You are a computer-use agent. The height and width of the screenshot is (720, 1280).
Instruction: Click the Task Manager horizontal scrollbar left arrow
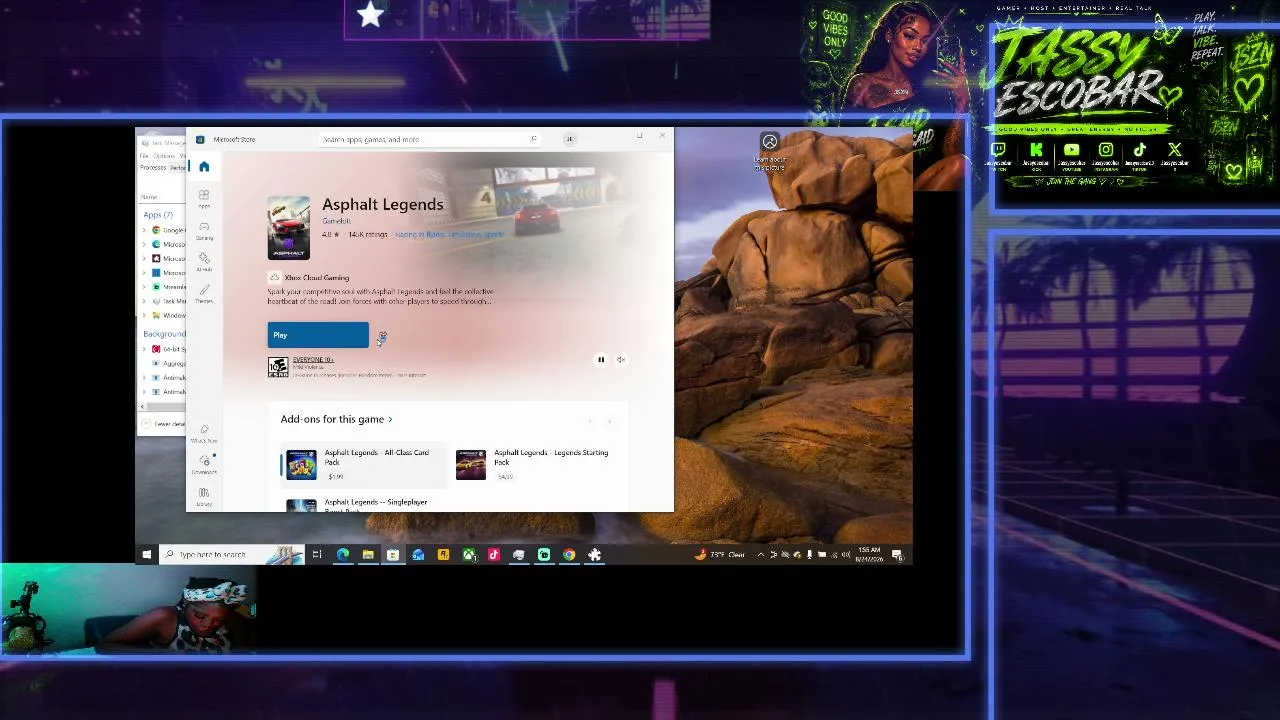click(143, 407)
